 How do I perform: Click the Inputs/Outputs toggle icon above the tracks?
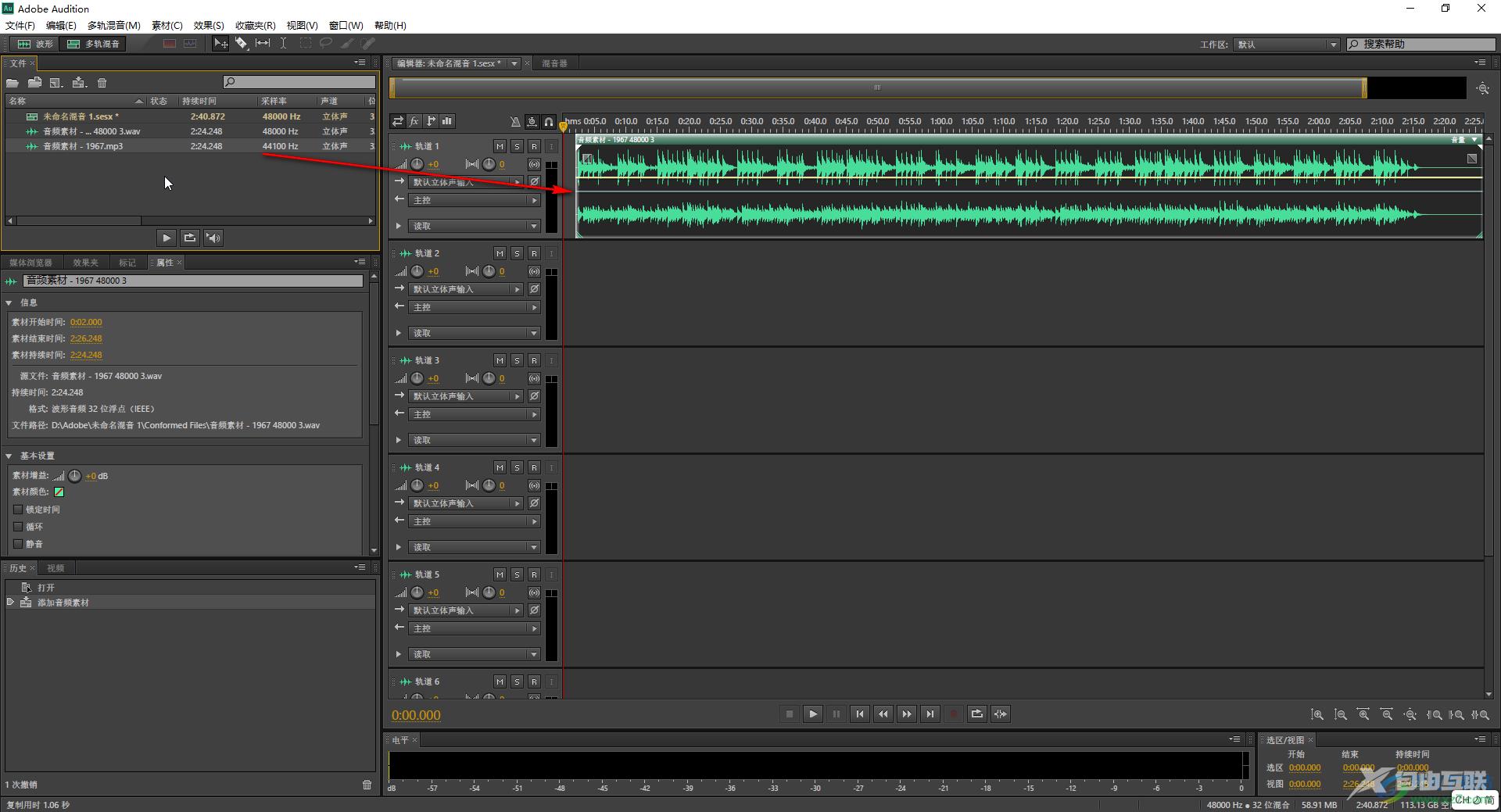pos(398,121)
